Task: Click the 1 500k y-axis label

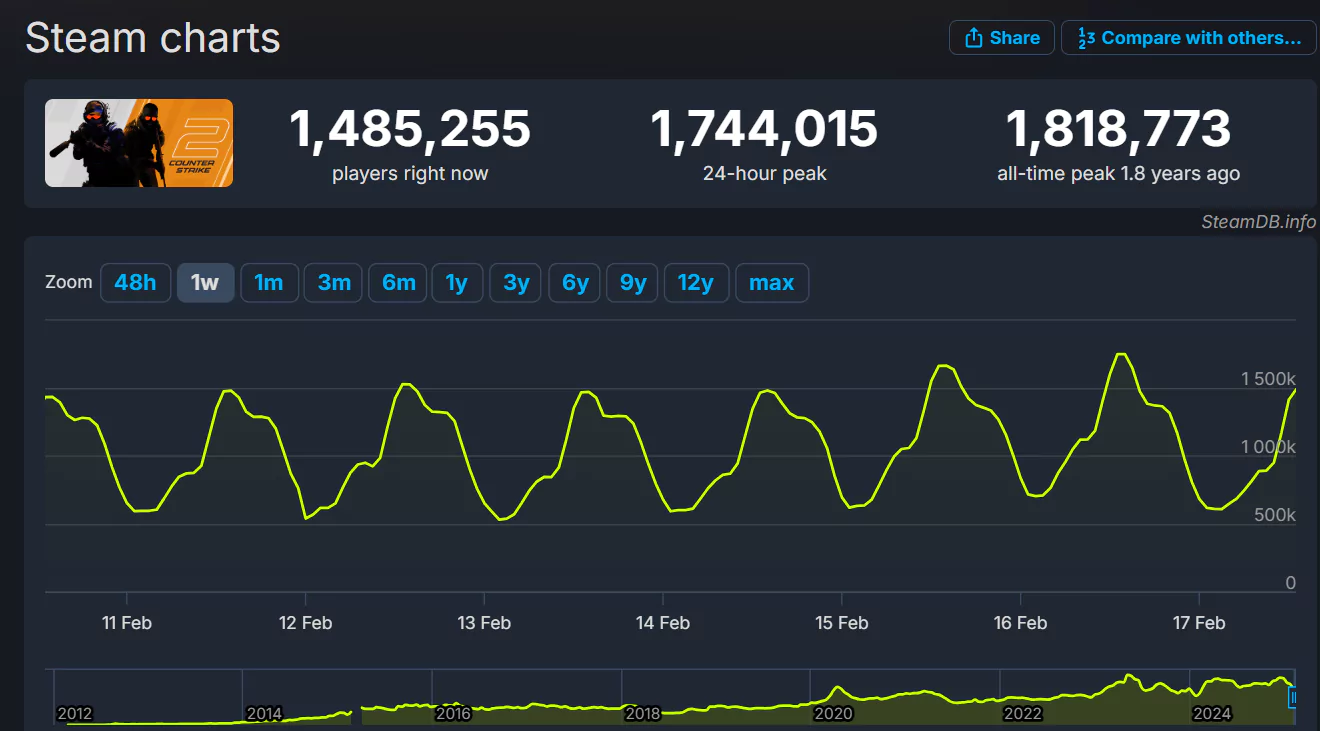Action: point(1268,379)
